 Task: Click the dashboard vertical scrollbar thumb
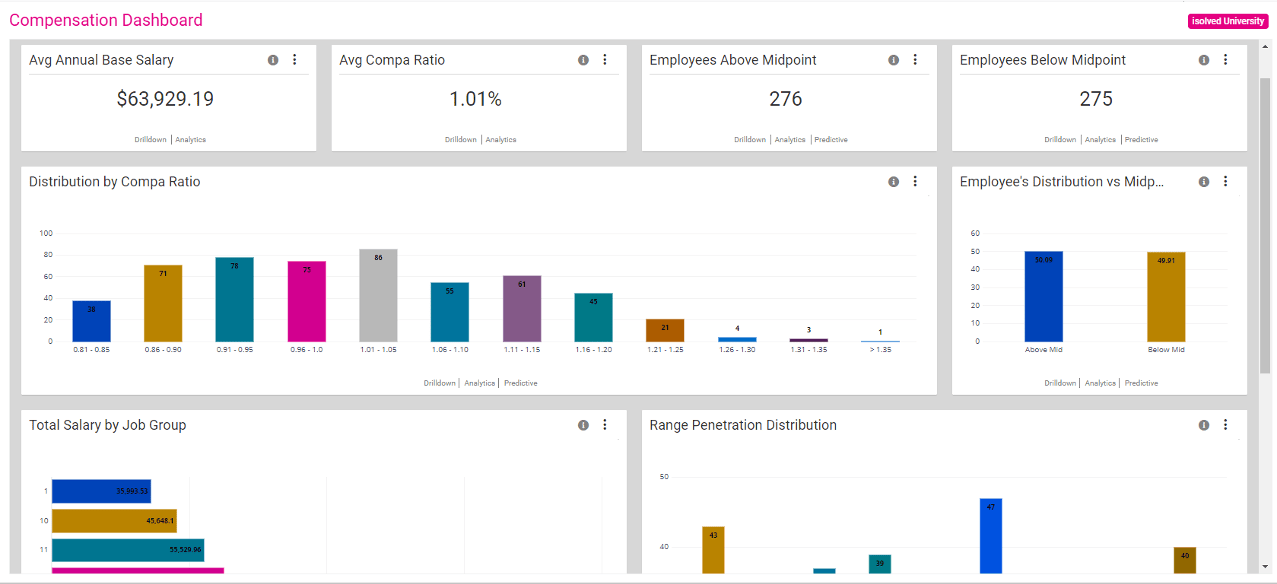(1265, 225)
